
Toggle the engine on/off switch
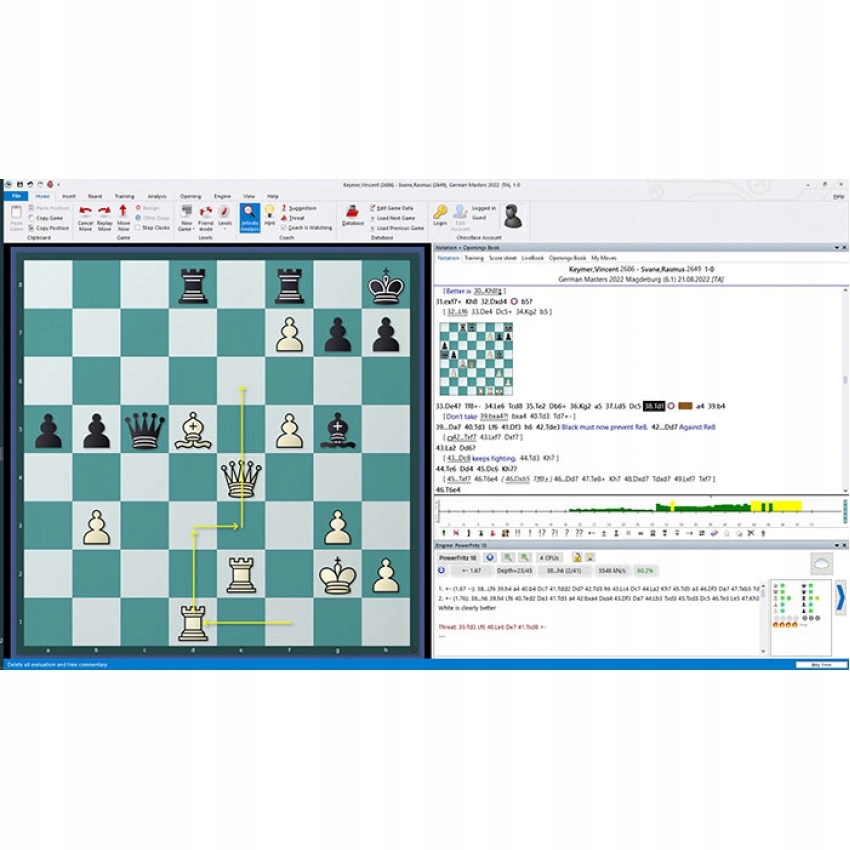pos(490,555)
